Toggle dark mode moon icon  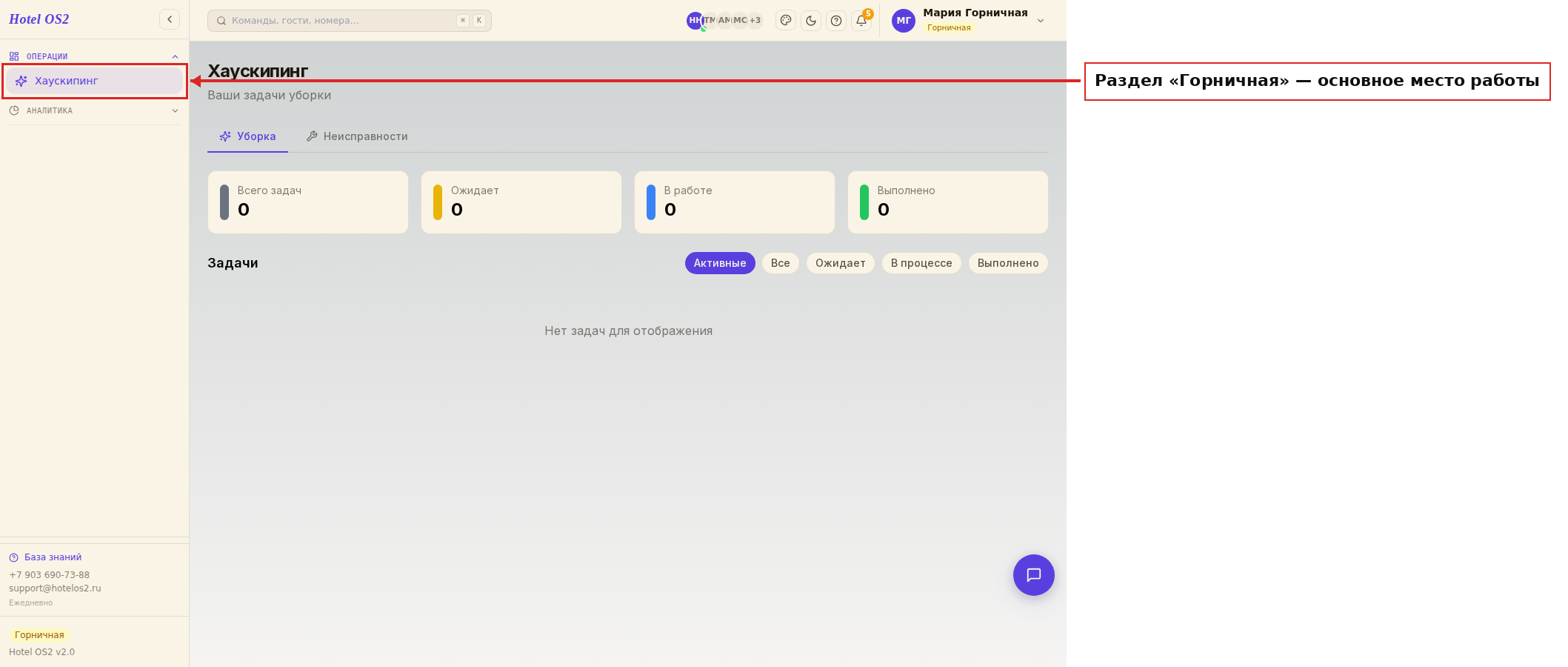(x=811, y=21)
